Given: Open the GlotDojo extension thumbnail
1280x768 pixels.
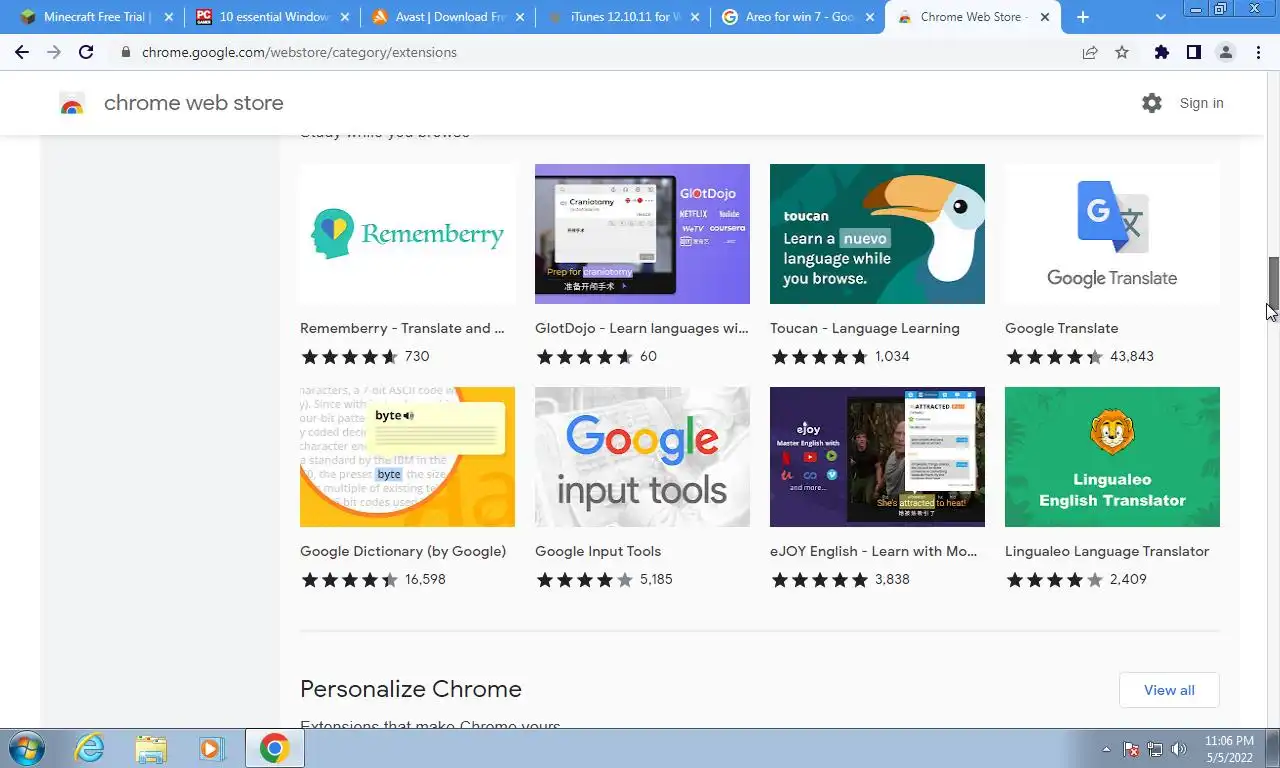Looking at the screenshot, I should [x=642, y=234].
